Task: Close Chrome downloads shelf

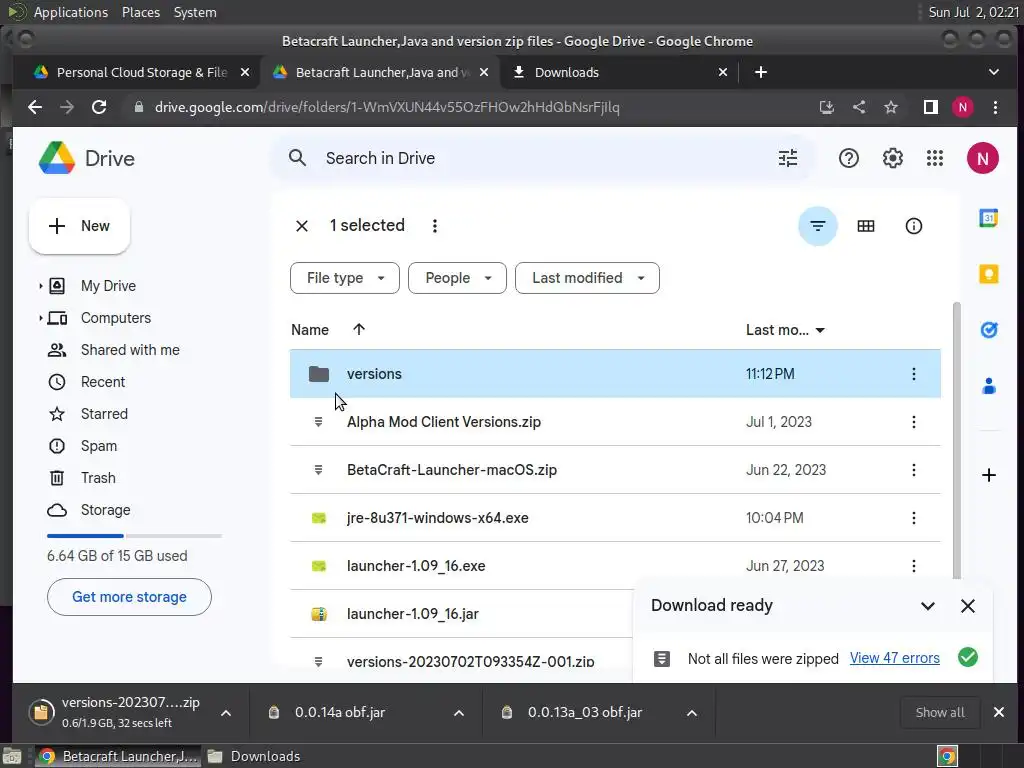Action: point(999,712)
